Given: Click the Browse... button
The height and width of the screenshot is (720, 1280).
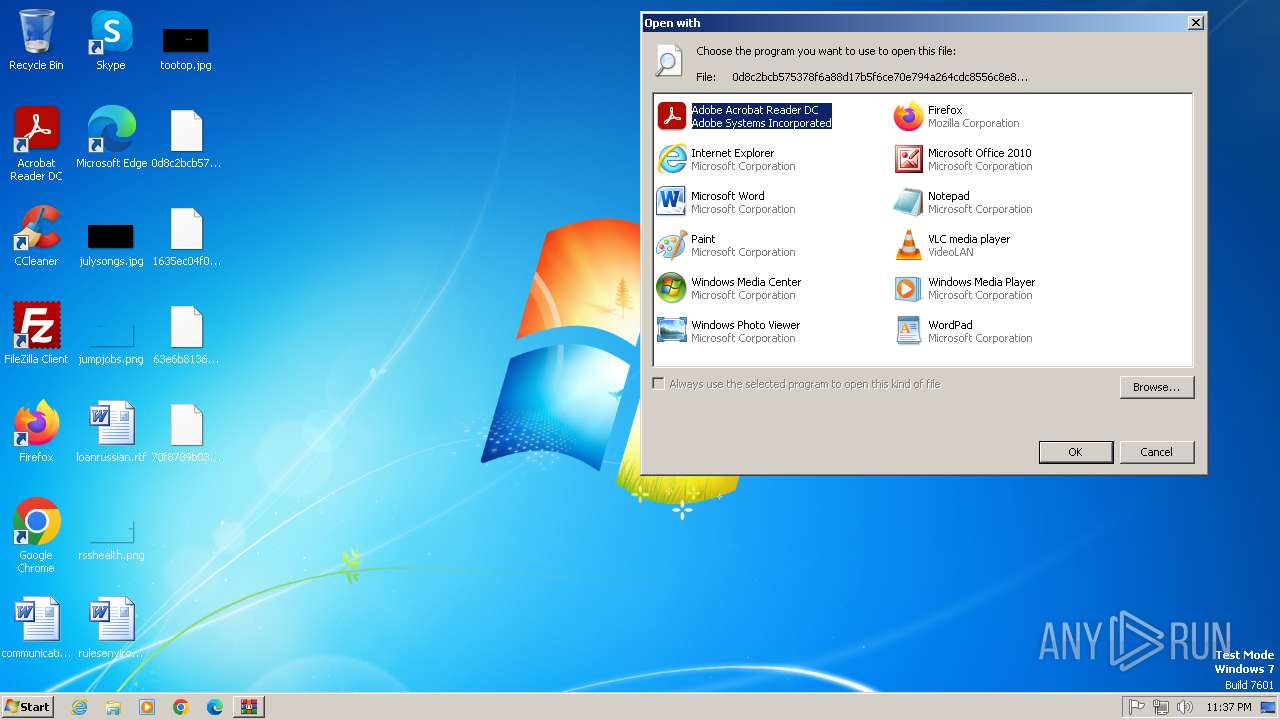Looking at the screenshot, I should point(1157,387).
